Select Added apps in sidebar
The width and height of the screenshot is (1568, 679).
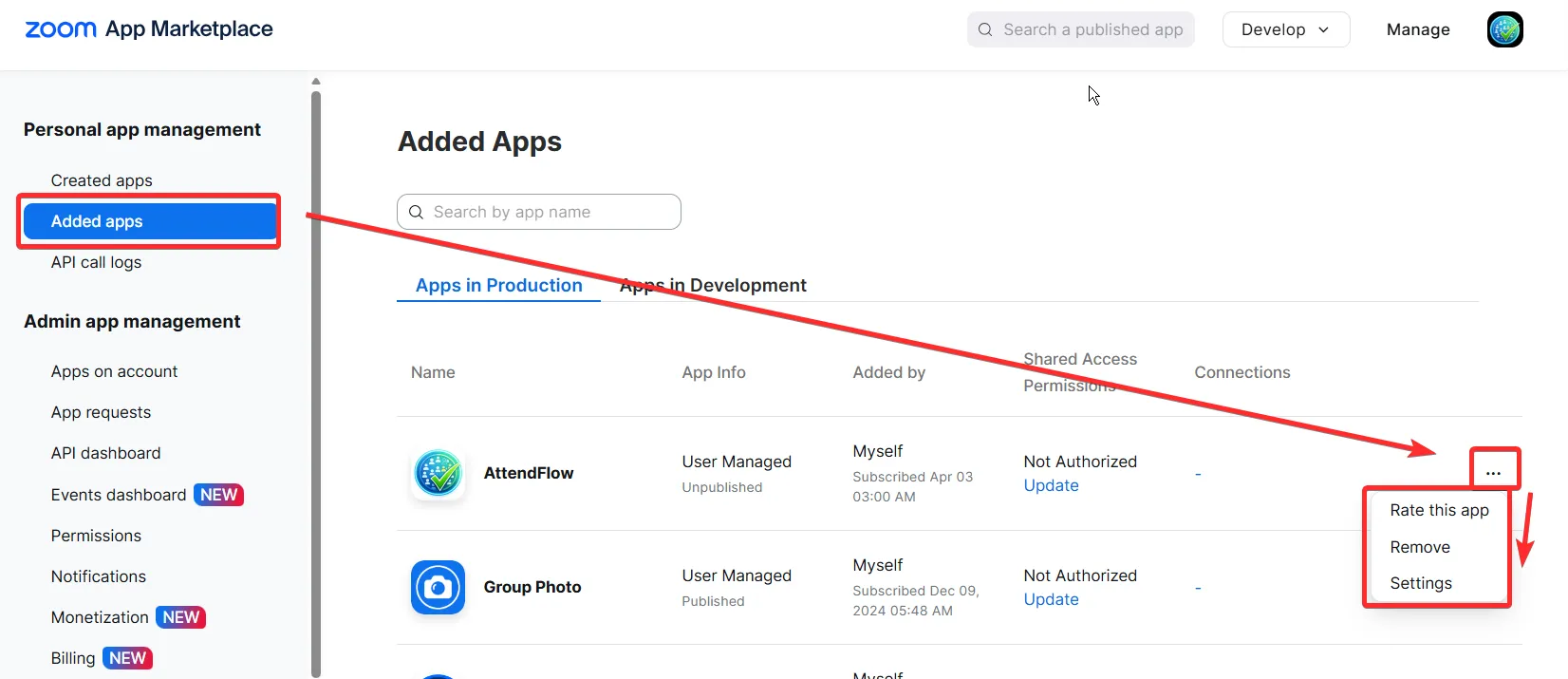[150, 221]
